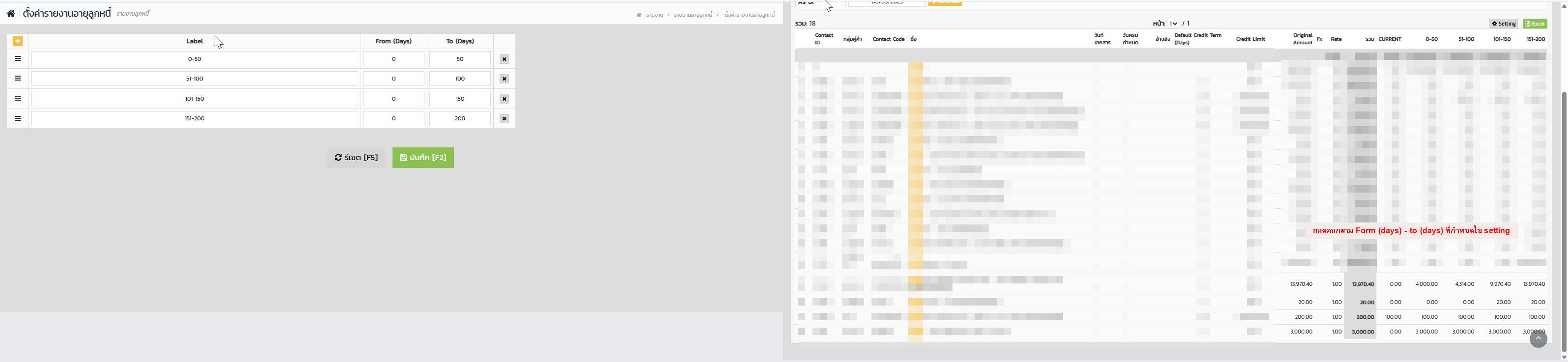Select the From (Days) field of the 0-50 row
1568x362 pixels.
click(x=393, y=59)
